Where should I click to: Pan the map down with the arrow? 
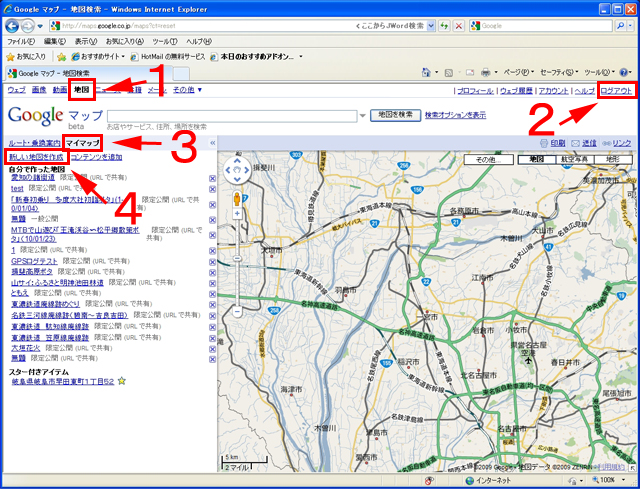[237, 179]
